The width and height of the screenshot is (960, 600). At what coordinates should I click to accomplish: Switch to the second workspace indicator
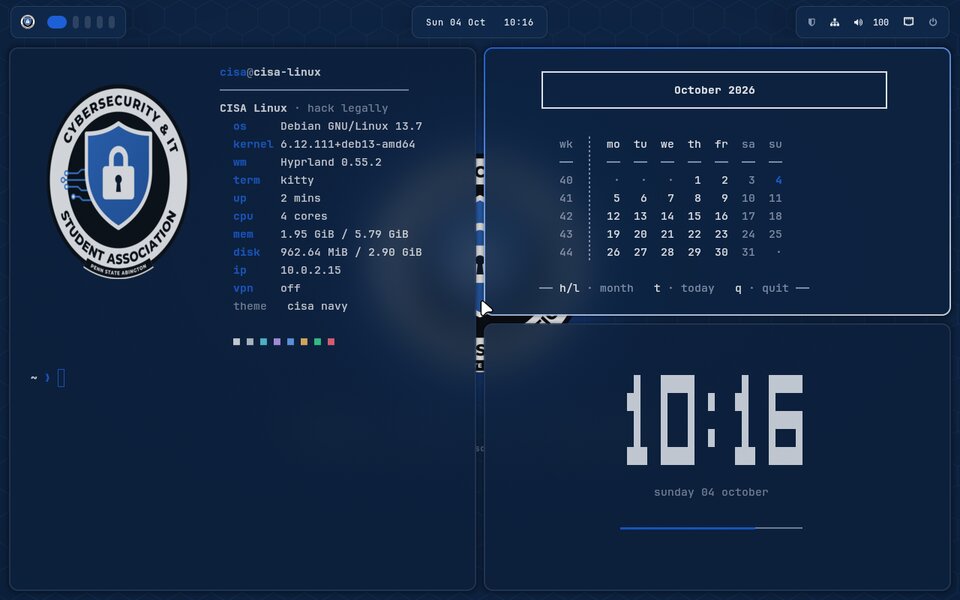tap(76, 22)
